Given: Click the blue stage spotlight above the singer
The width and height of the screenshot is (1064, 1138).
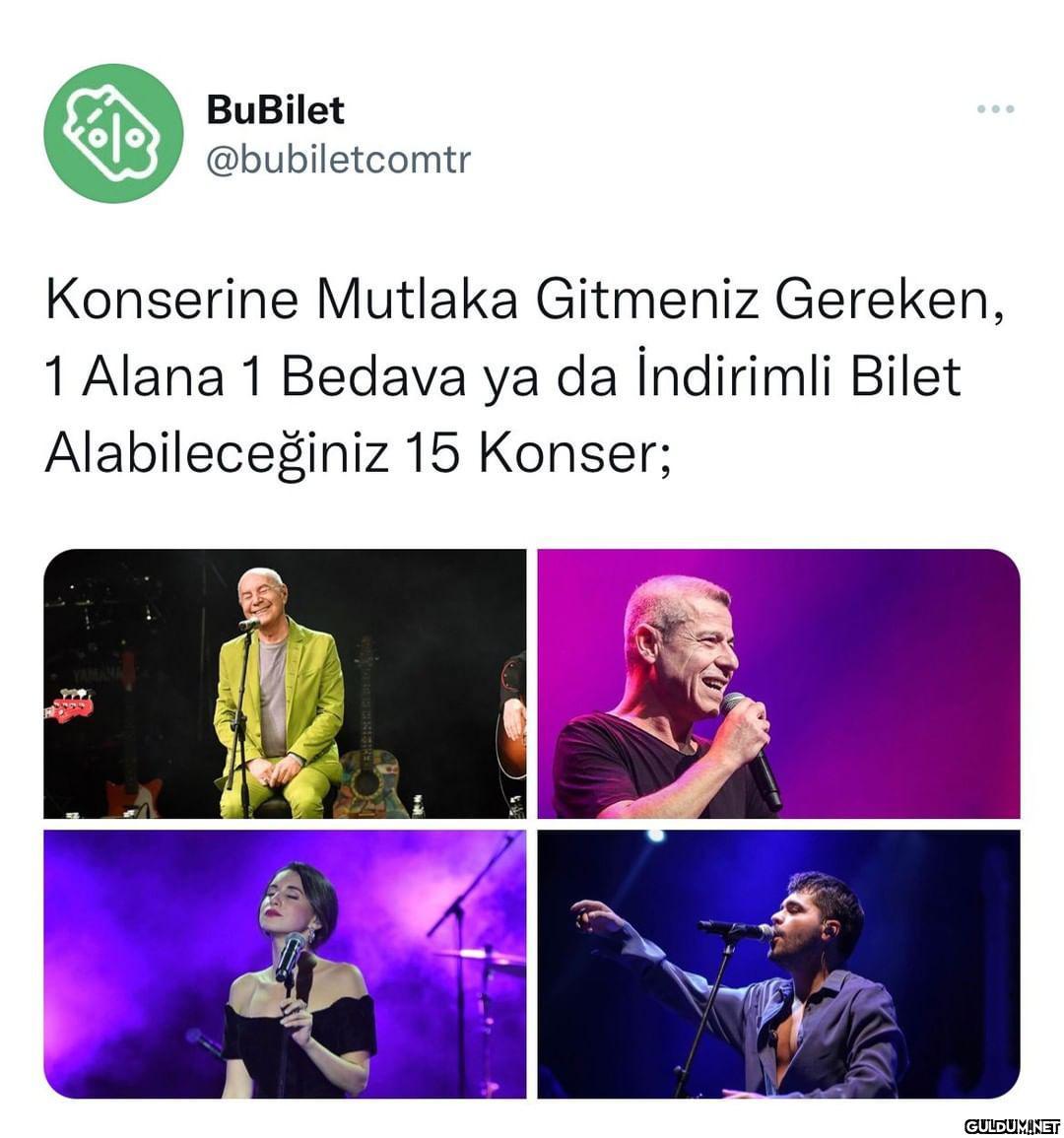Looking at the screenshot, I should point(655,837).
